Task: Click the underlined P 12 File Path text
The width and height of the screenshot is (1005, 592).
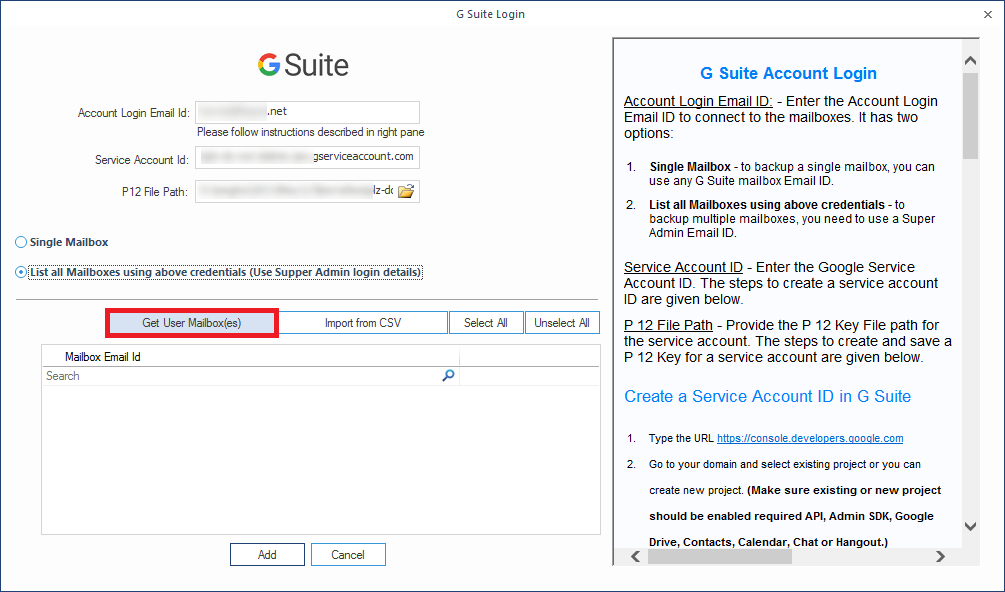Action: [x=670, y=325]
